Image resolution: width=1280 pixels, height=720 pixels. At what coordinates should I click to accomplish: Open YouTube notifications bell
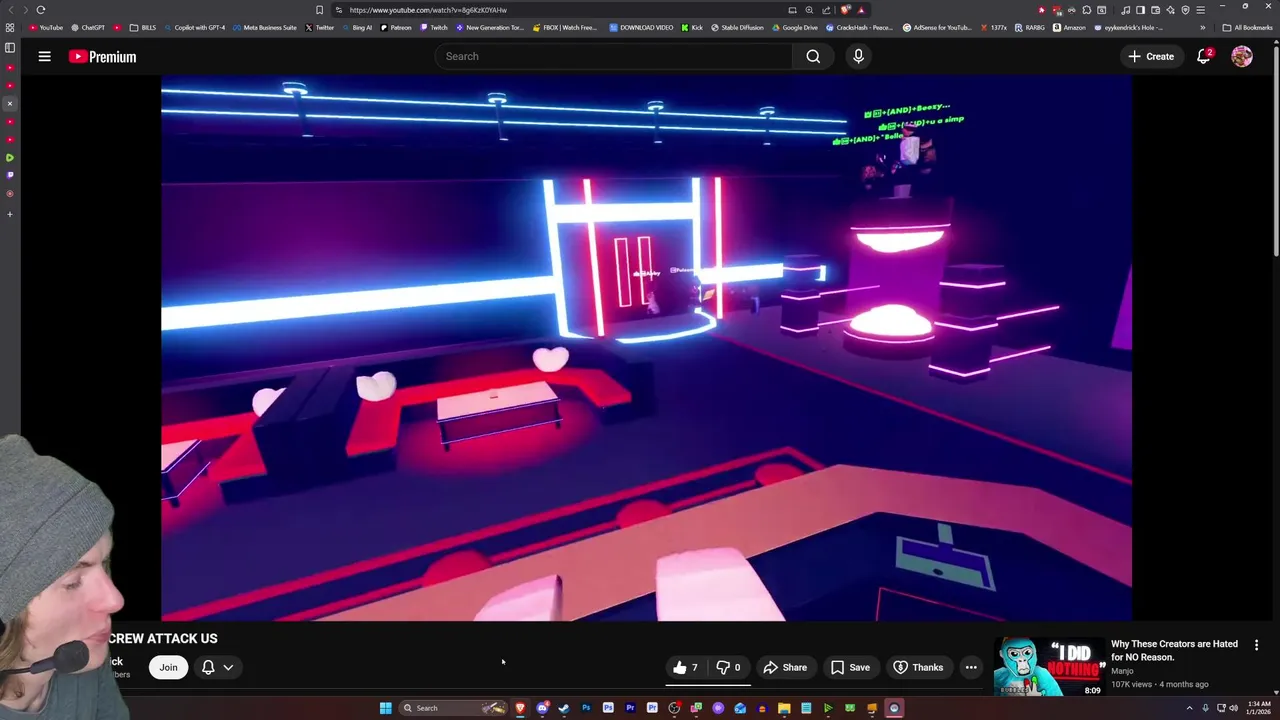tap(1204, 56)
